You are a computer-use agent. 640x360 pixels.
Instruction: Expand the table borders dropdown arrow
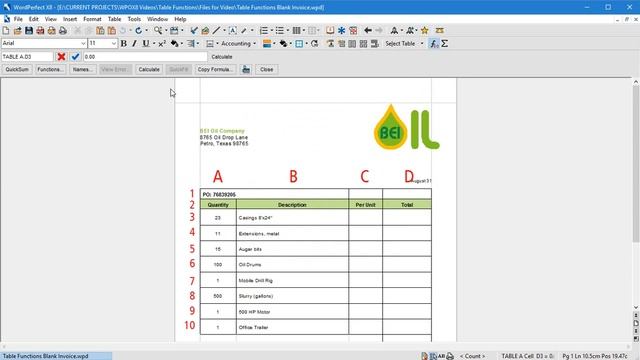(306, 44)
